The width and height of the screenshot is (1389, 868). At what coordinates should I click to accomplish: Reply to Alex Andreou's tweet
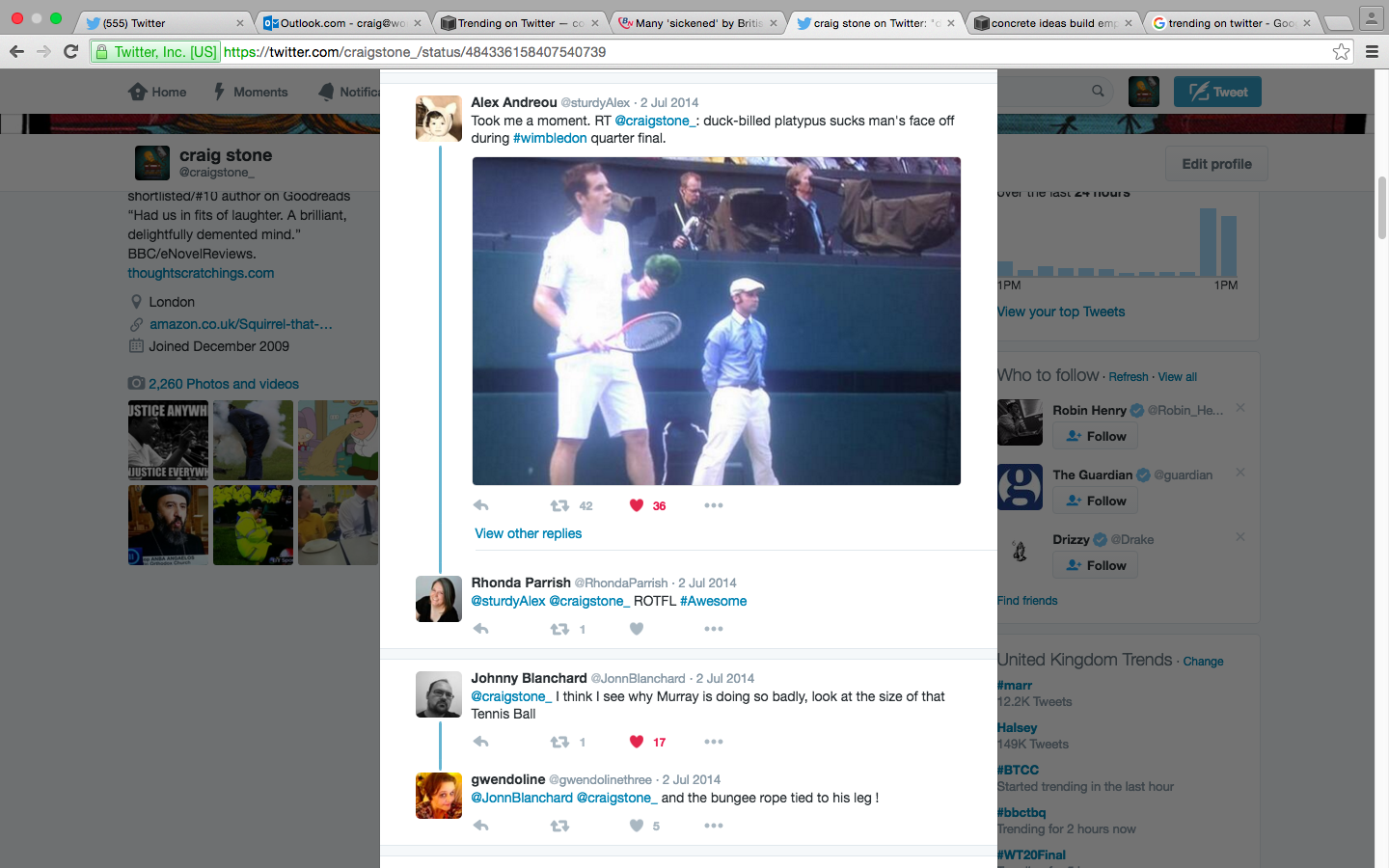point(481,505)
